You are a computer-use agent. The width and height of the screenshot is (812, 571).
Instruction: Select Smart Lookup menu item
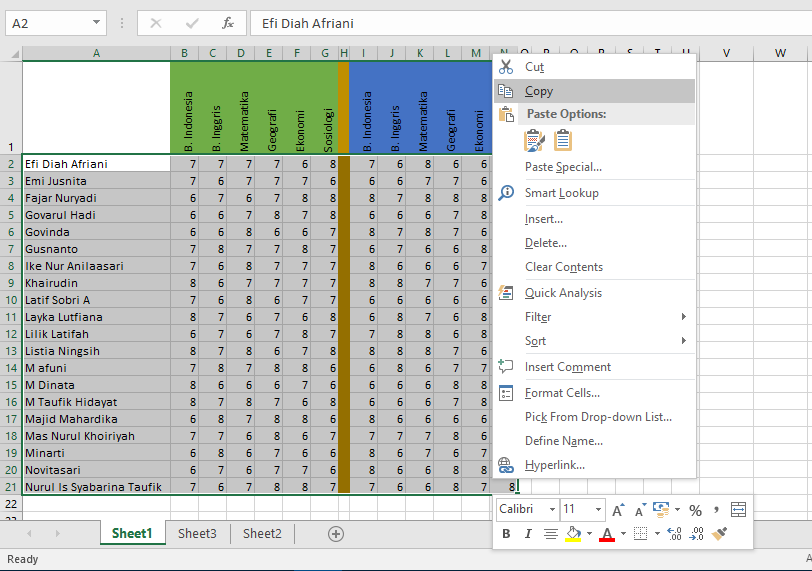pyautogui.click(x=594, y=193)
